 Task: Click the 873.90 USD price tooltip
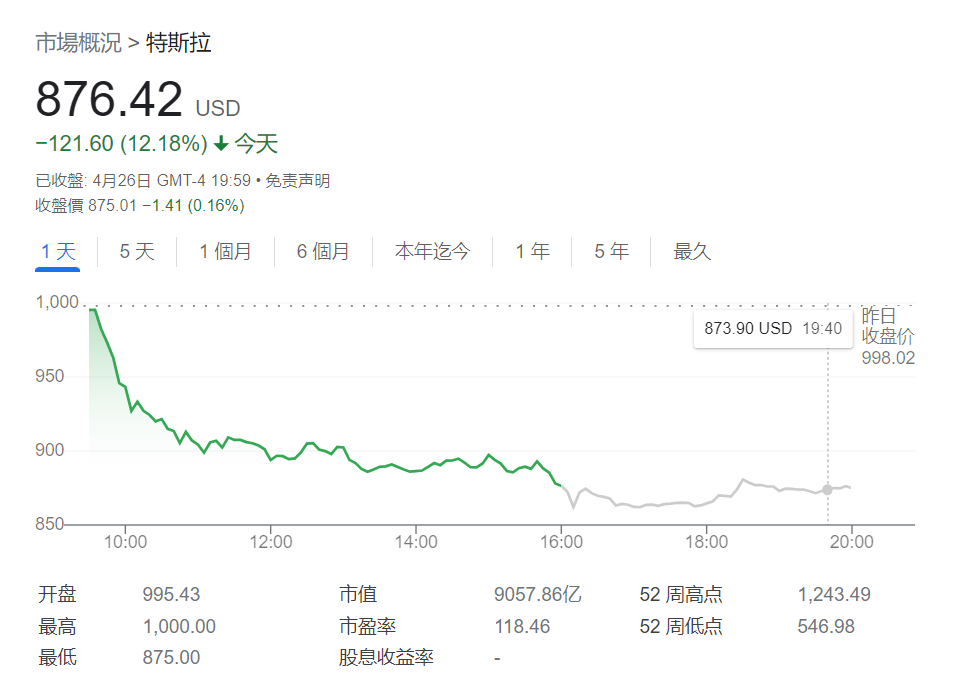[769, 328]
